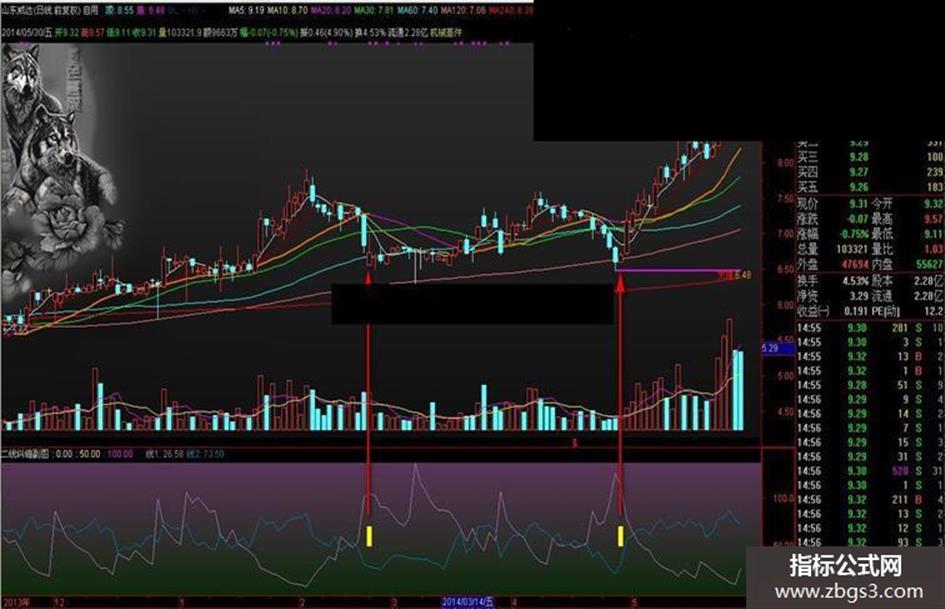Image resolution: width=945 pixels, height=609 pixels.
Task: Click the MA120 moving average label
Action: tap(463, 11)
